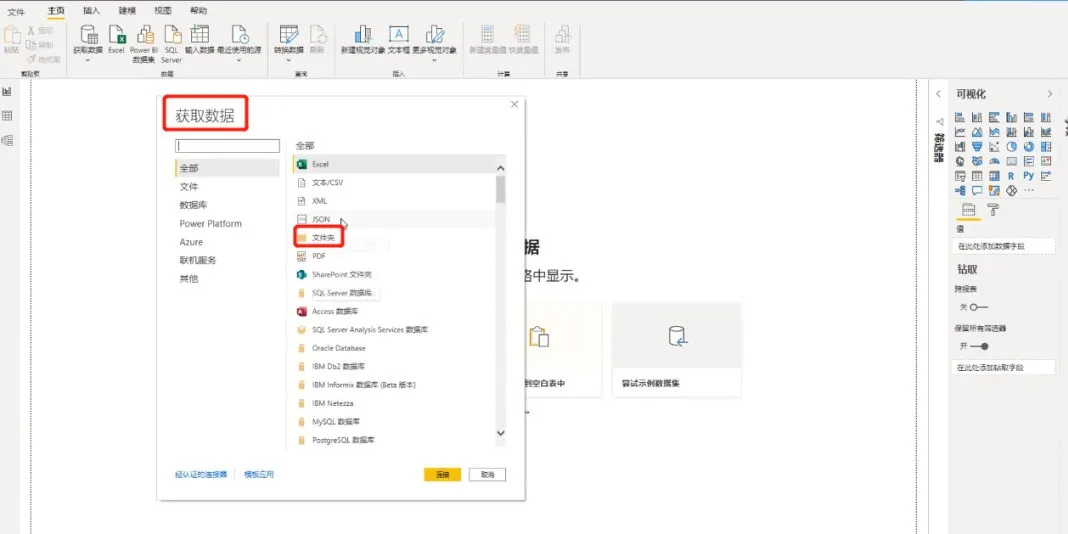Switch to Data view in left sidebar
Screen dimensions: 1068x534
tap(7, 116)
